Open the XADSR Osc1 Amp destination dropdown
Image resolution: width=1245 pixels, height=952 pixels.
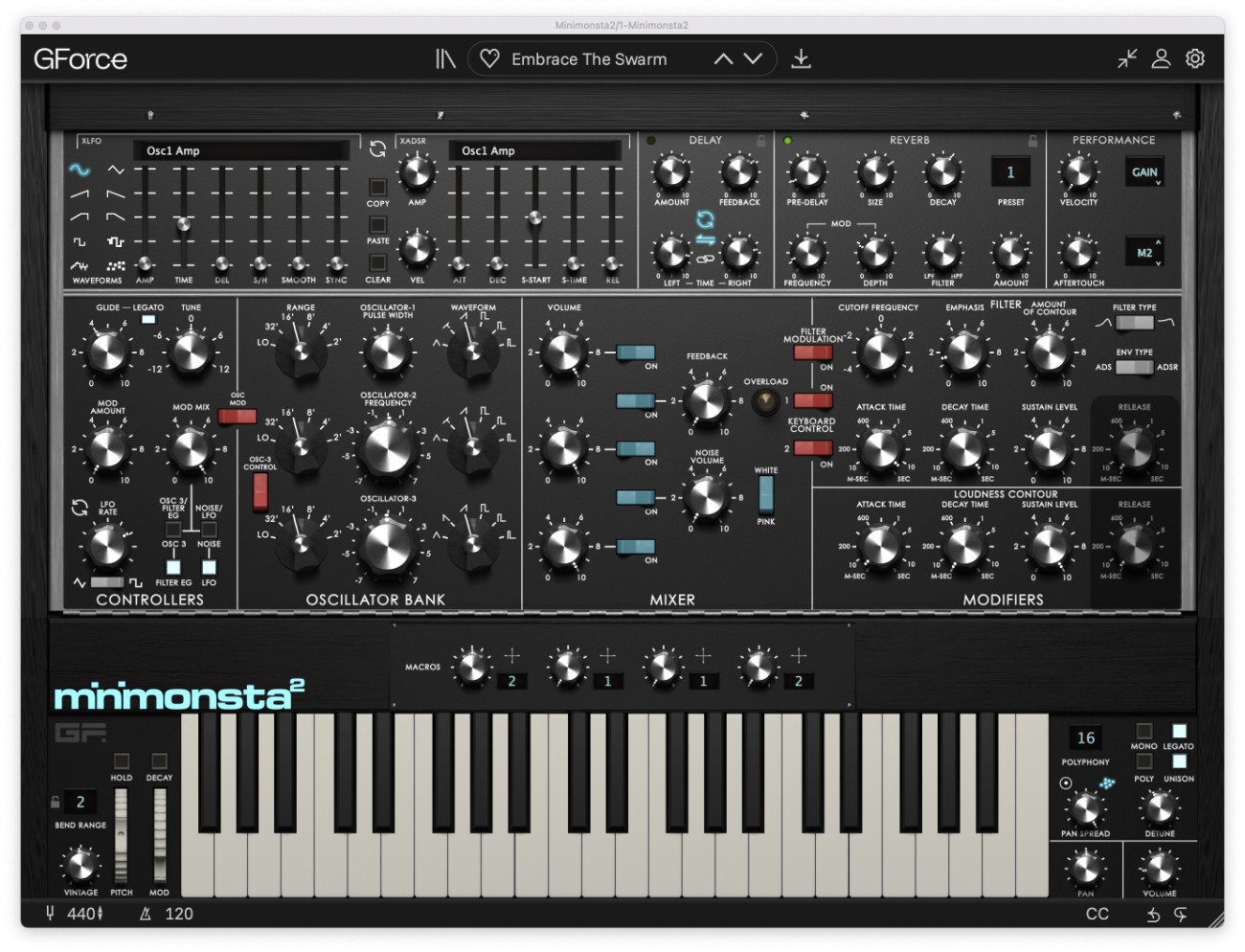pos(536,150)
